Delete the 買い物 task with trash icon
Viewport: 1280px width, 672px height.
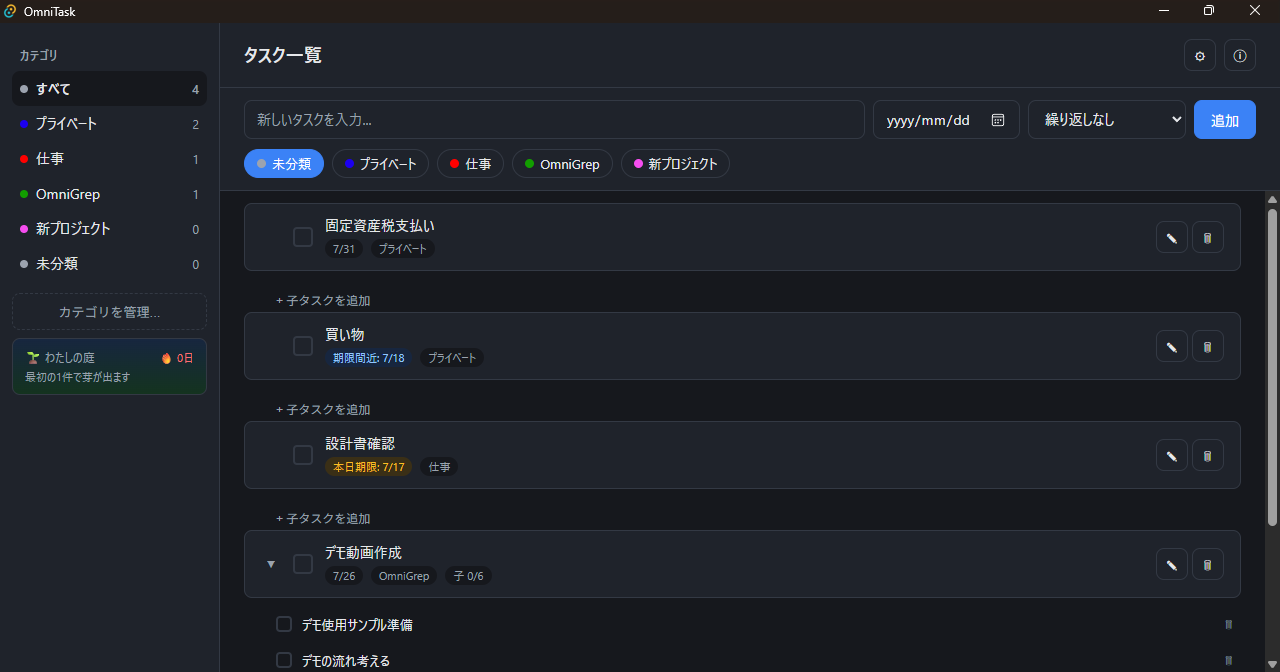(1208, 347)
